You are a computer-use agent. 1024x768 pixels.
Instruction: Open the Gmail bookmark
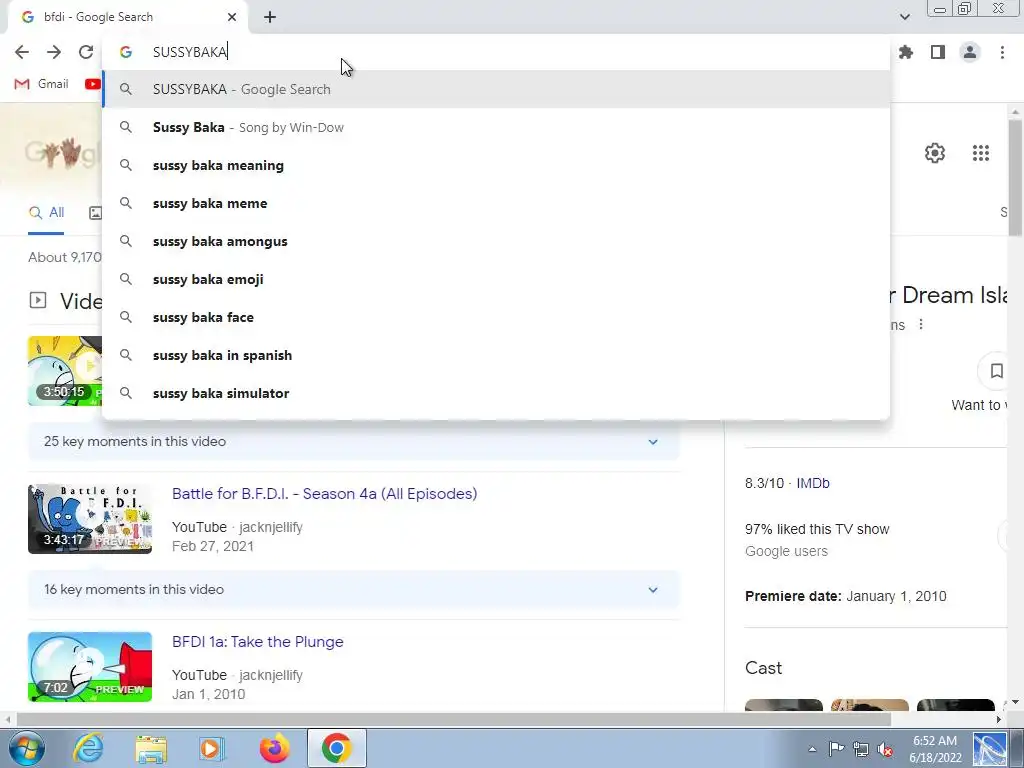point(41,84)
